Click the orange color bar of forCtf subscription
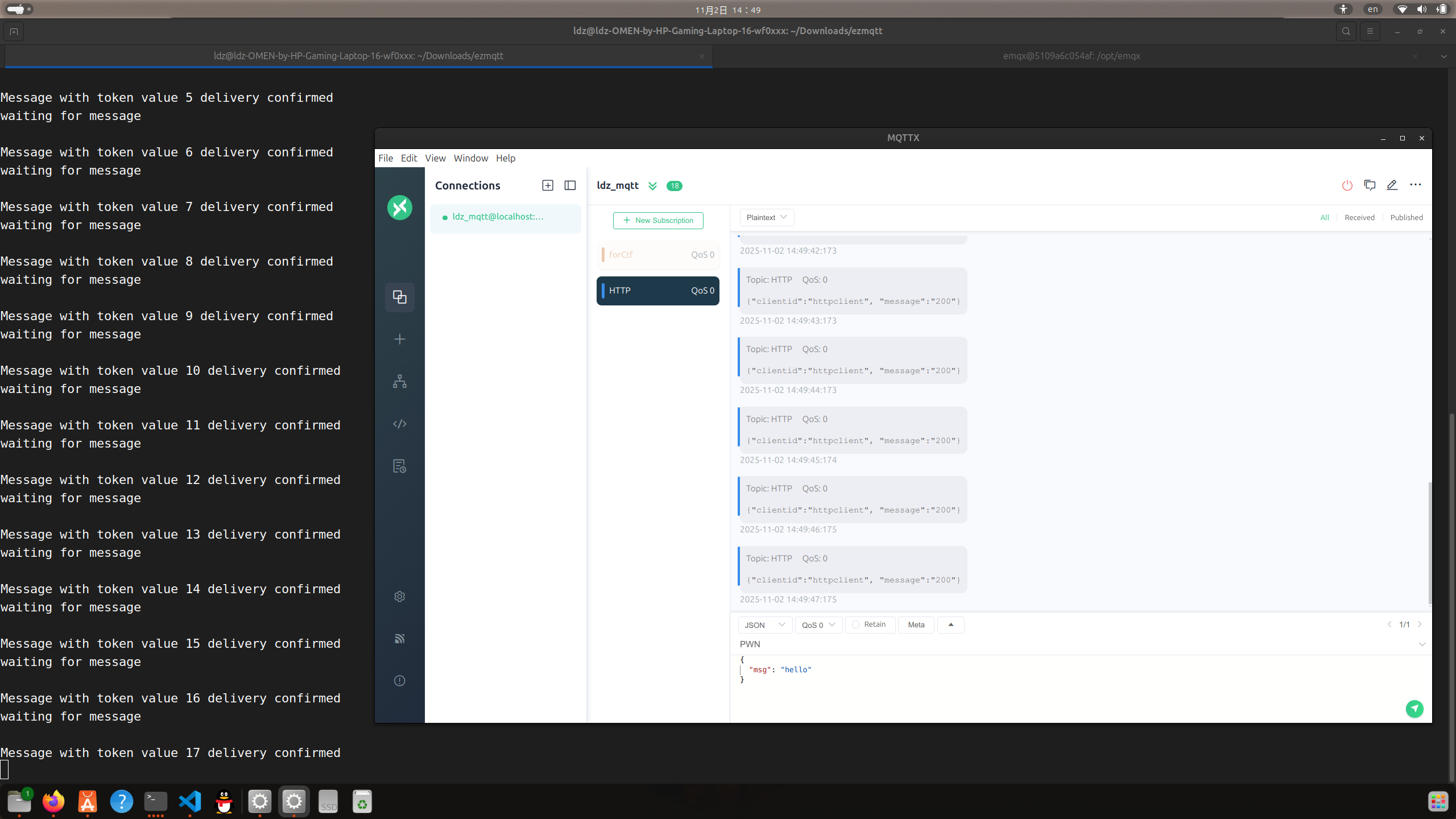The width and height of the screenshot is (1456, 819). tap(603, 255)
